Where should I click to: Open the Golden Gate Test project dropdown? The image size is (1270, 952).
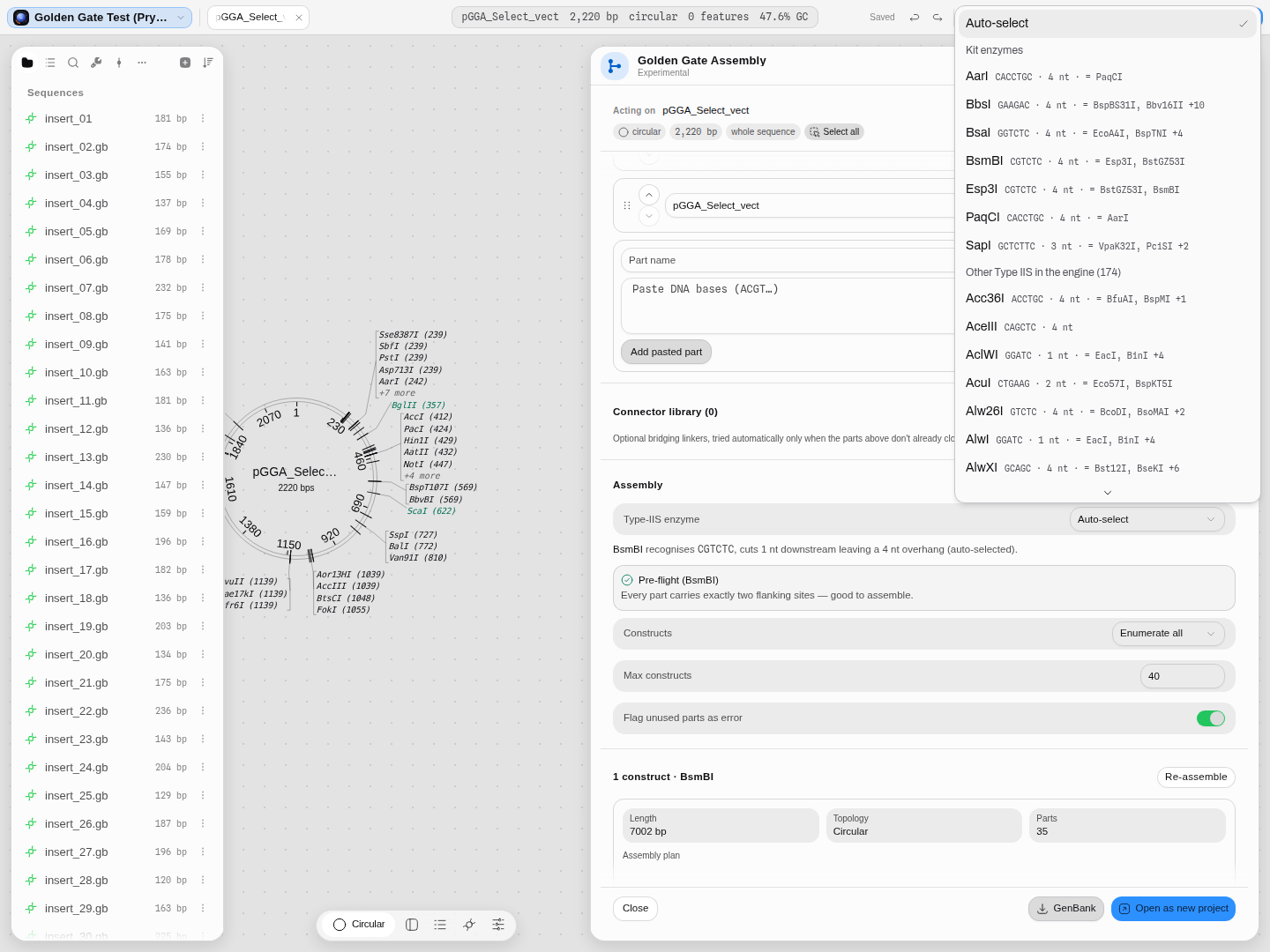pyautogui.click(x=100, y=18)
